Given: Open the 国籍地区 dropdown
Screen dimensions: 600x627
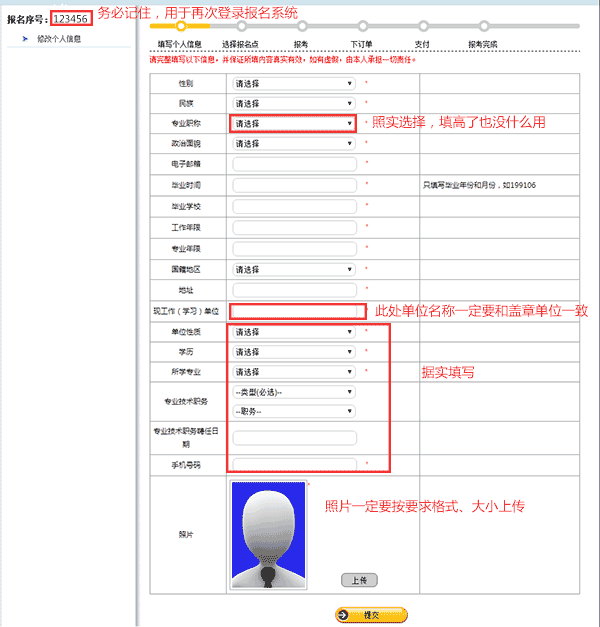Looking at the screenshot, I should click(294, 269).
